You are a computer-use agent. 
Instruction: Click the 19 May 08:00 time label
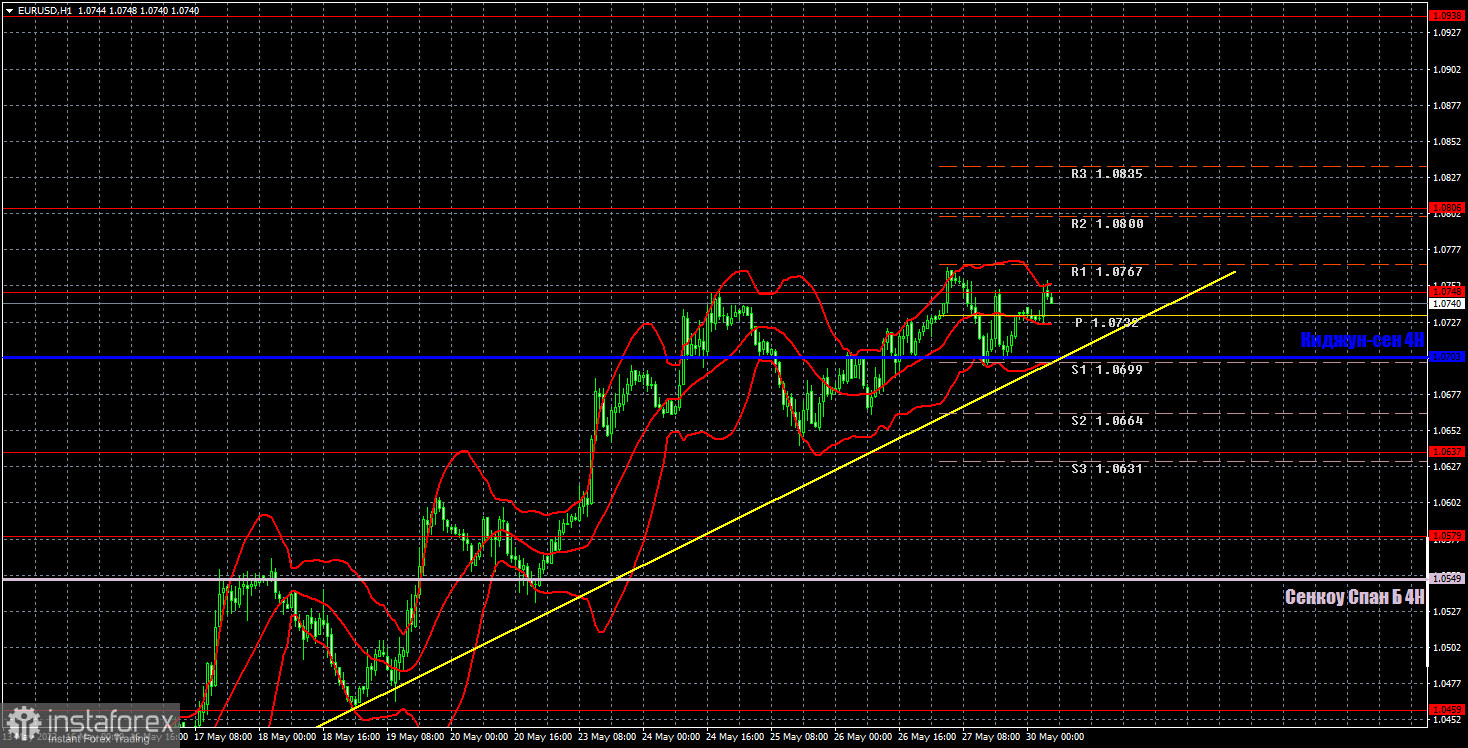(413, 739)
